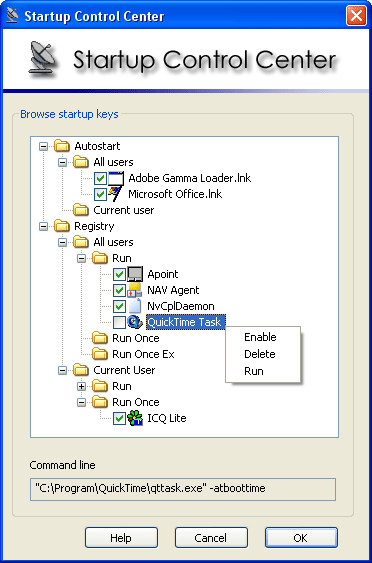Click the QuickTime Task icon

click(135, 322)
